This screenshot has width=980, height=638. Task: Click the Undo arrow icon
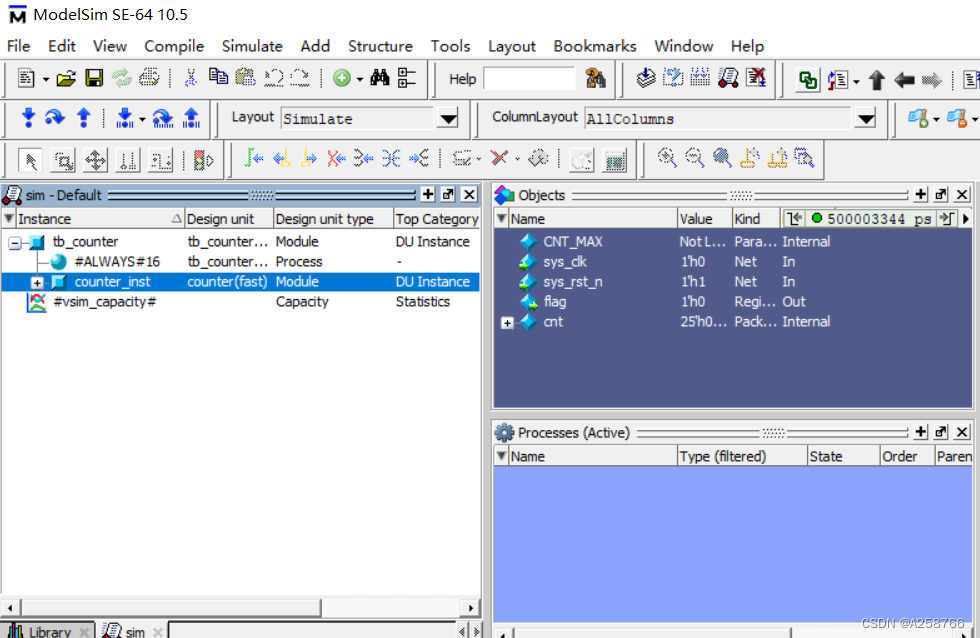point(274,77)
